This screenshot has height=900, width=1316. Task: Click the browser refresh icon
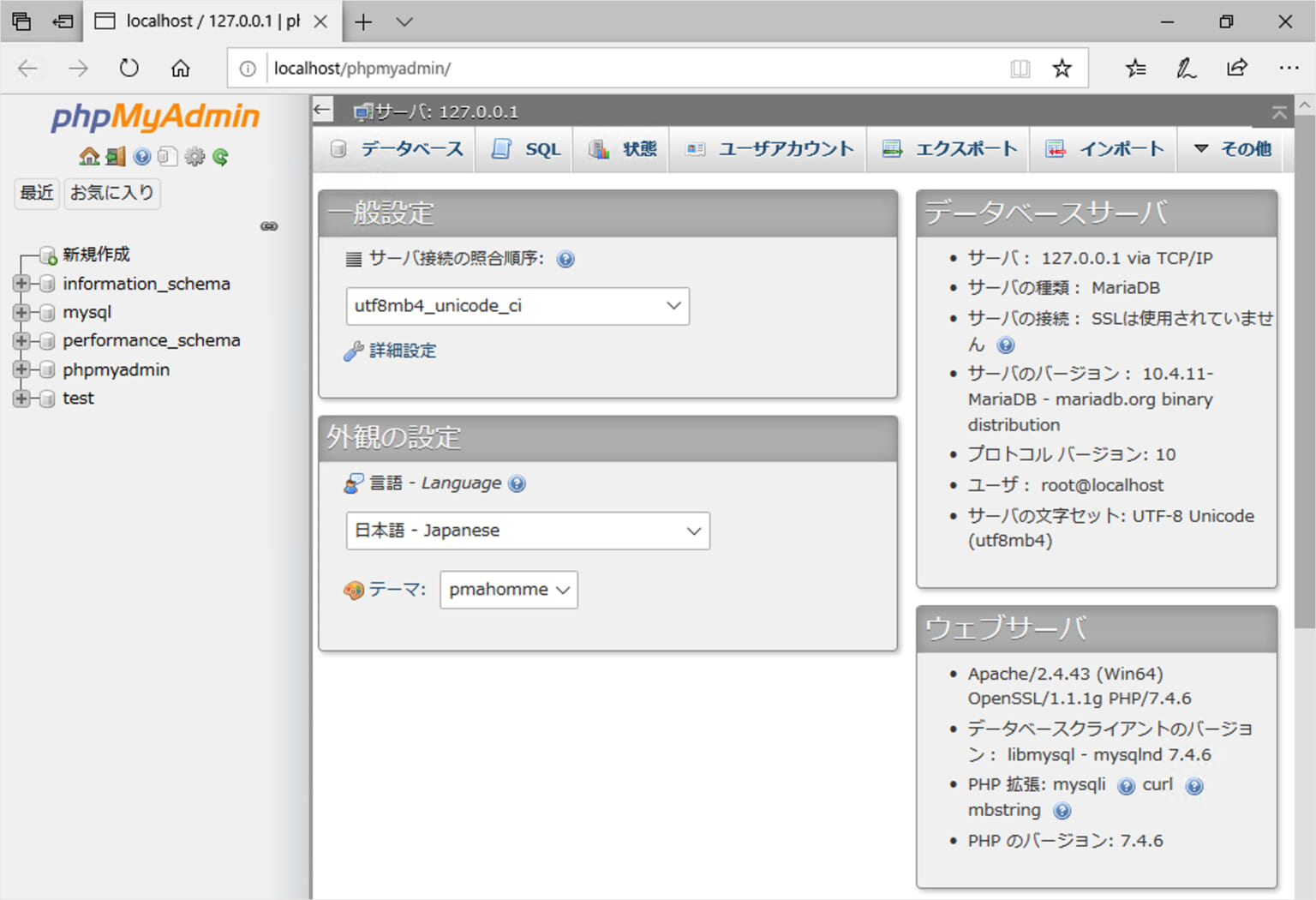(x=129, y=68)
